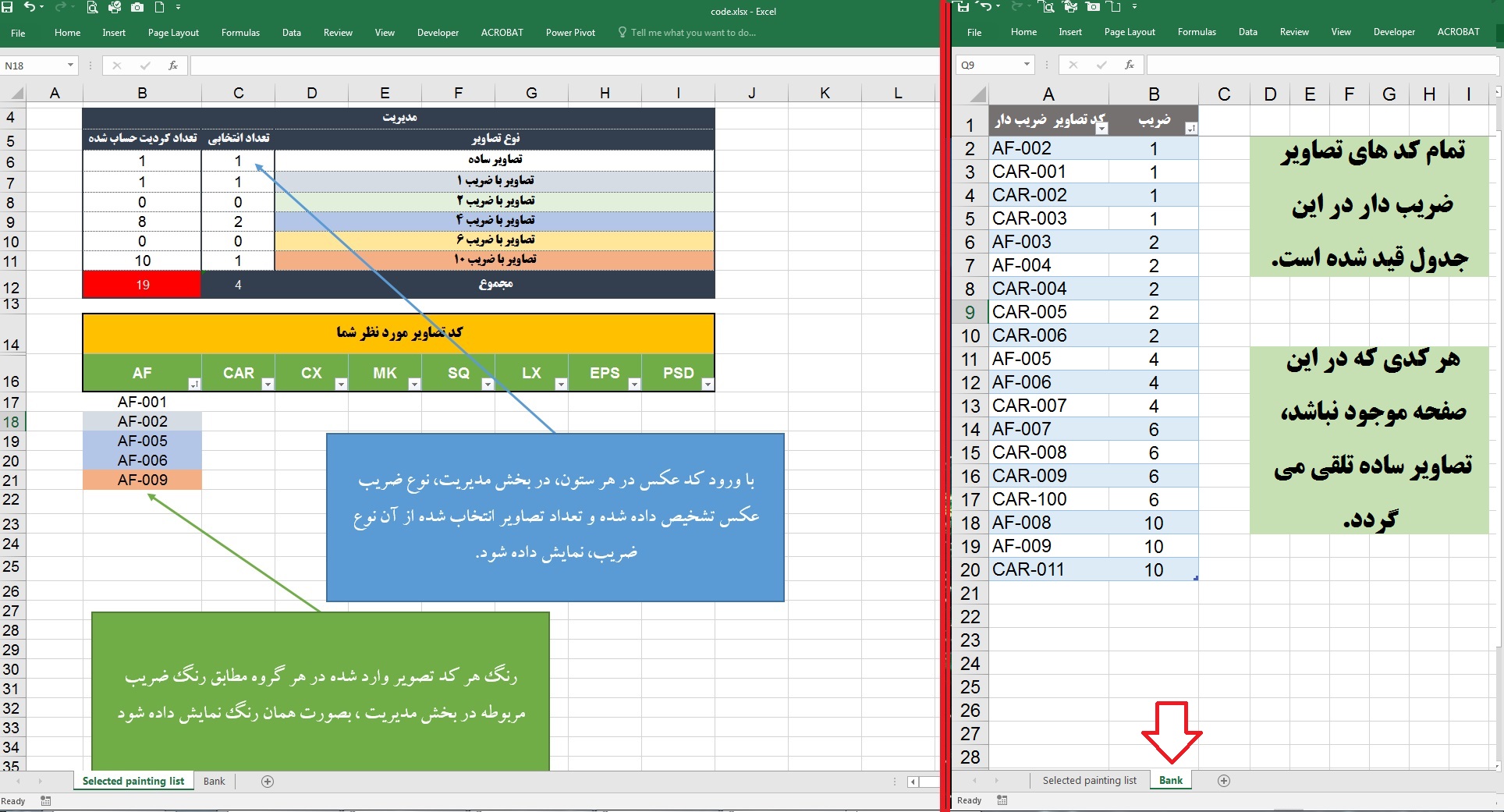The height and width of the screenshot is (812, 1504).
Task: Select row 9 header in right window
Action: pos(970,312)
